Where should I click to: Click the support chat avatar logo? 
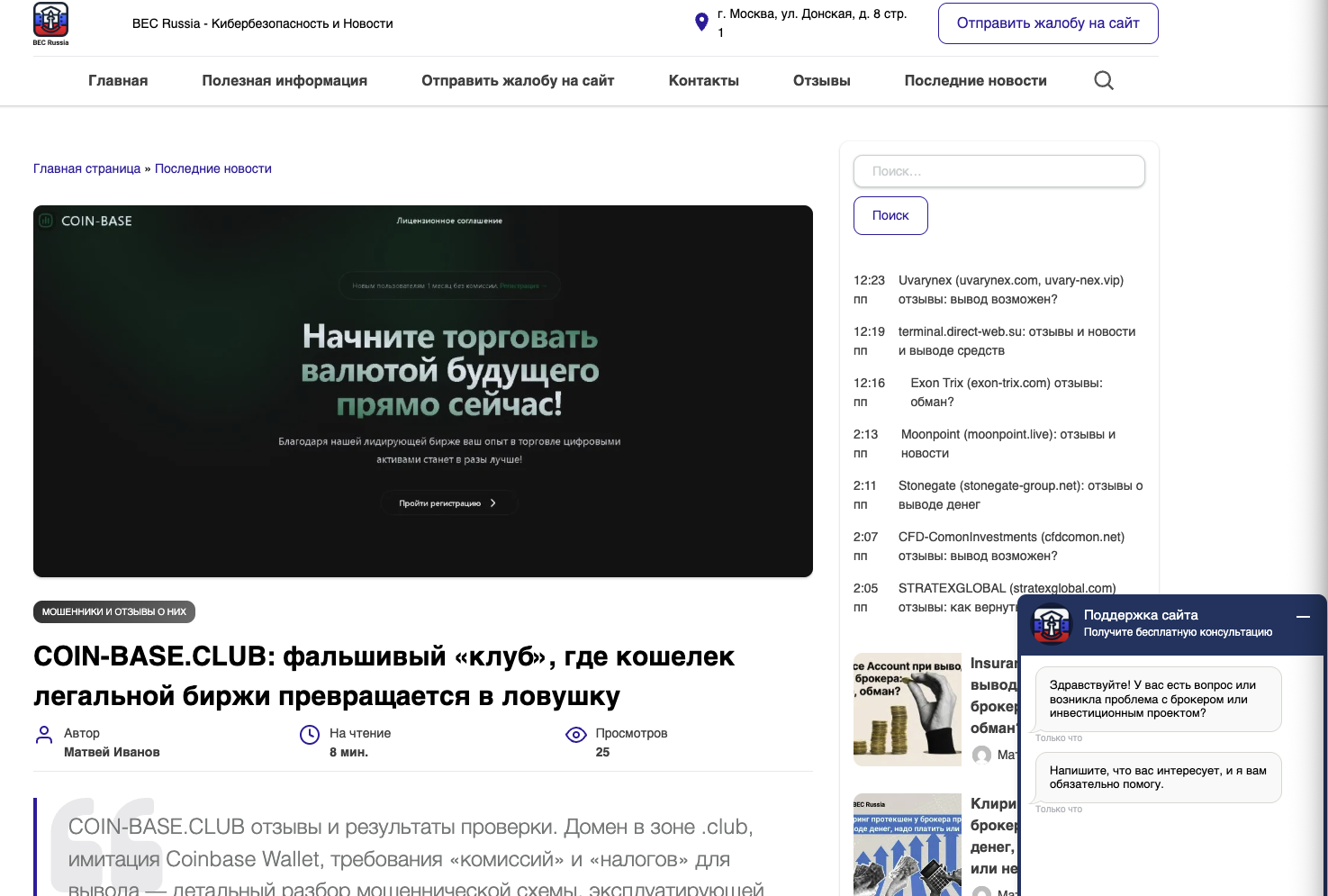1051,624
